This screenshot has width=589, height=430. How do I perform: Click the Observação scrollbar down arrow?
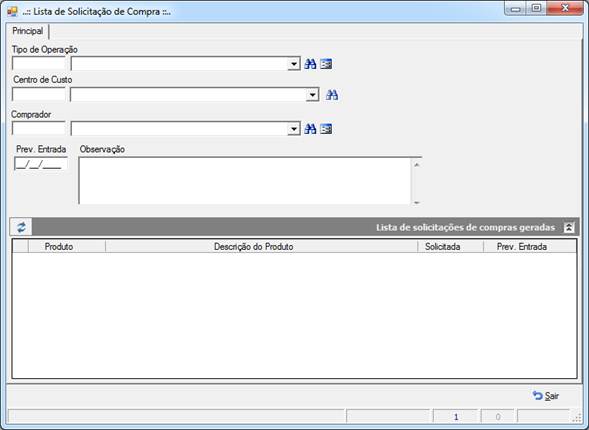point(417,202)
